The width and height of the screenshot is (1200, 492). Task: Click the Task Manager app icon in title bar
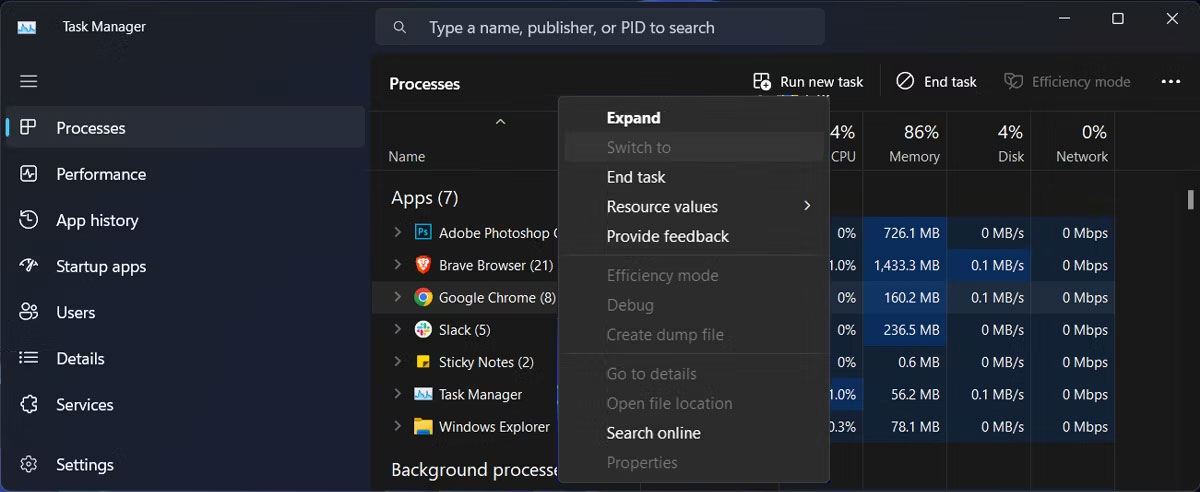[27, 27]
